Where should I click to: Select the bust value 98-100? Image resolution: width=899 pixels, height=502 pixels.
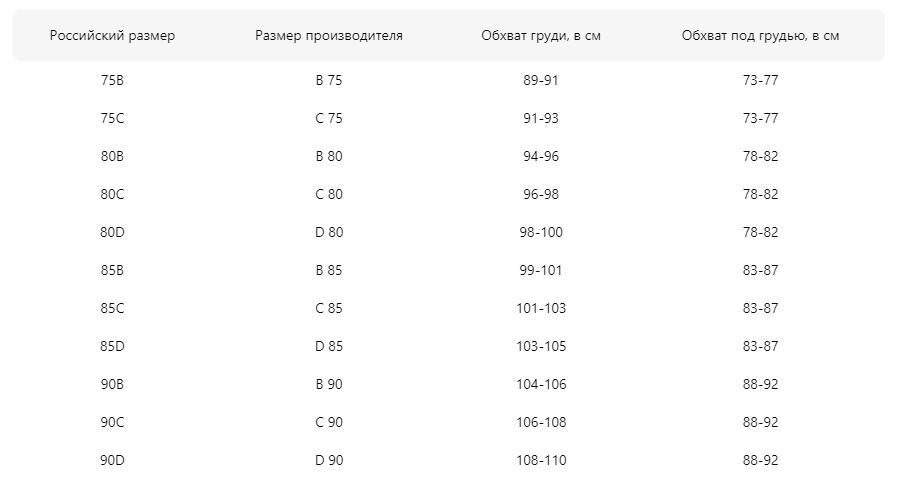[x=541, y=232]
